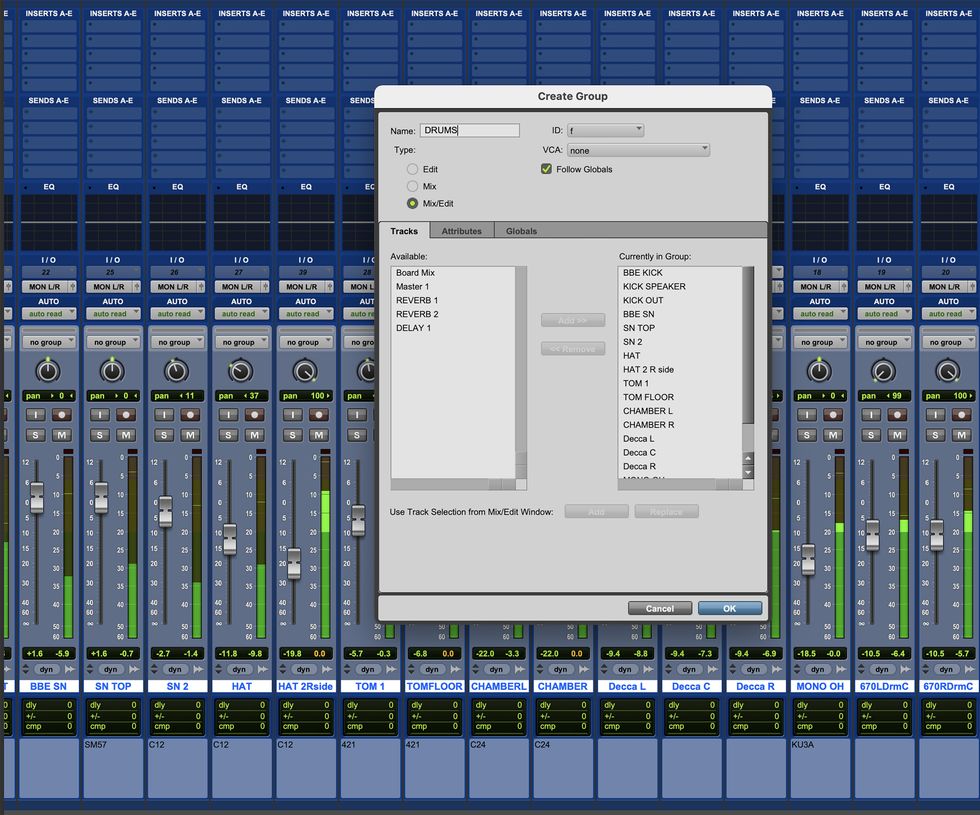Click the pan knob on BBE SN
This screenshot has width=980, height=815.
point(48,371)
